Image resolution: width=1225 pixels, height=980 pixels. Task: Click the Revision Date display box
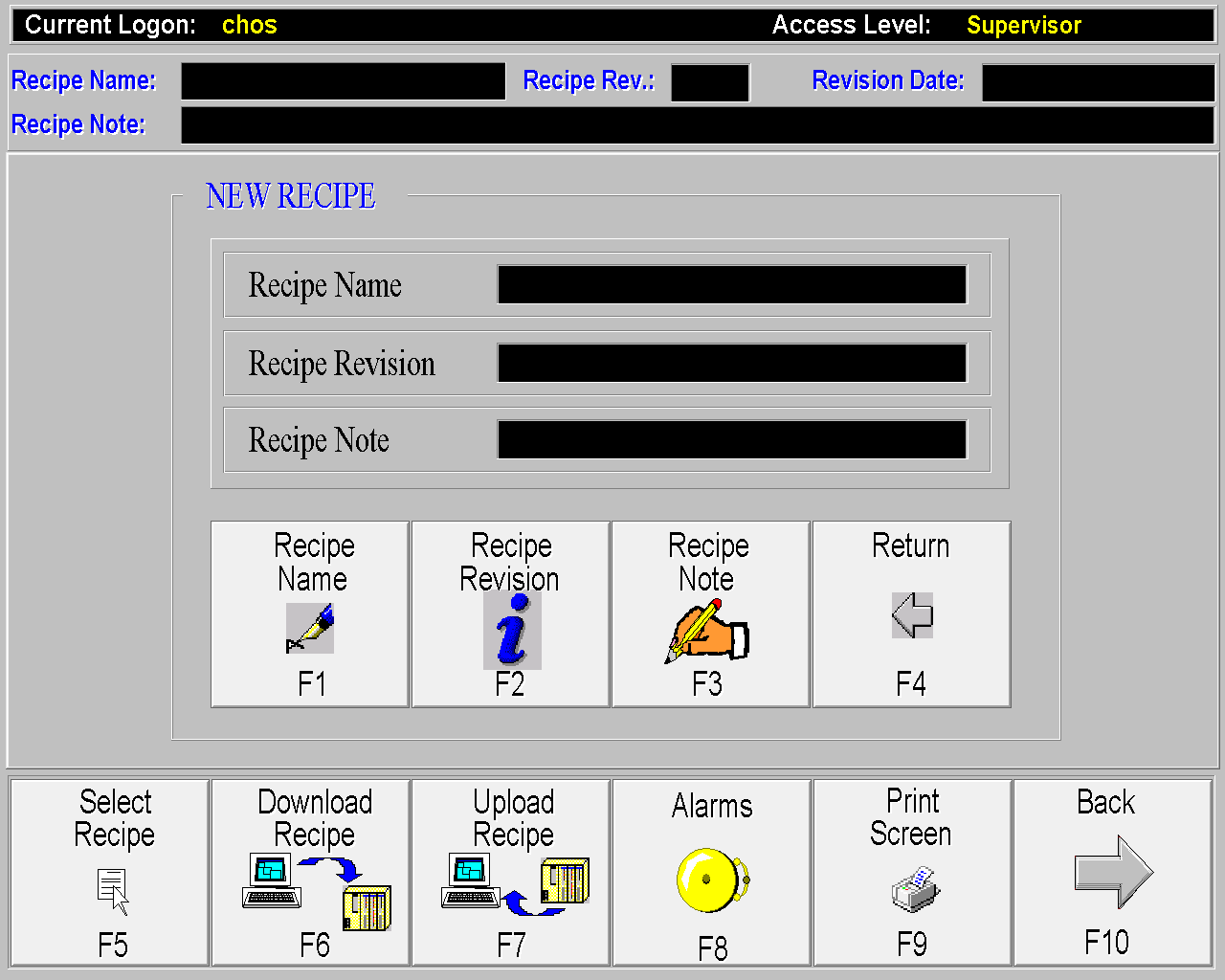[x=1098, y=82]
